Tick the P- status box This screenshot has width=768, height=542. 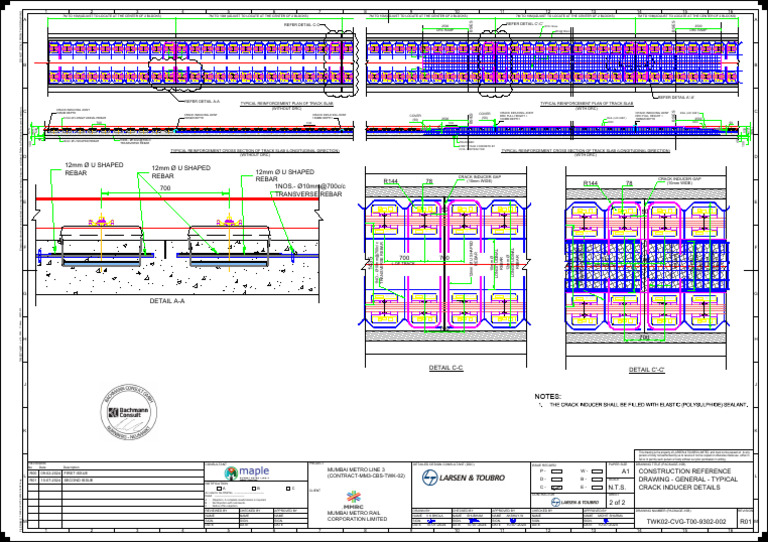[x=557, y=471]
